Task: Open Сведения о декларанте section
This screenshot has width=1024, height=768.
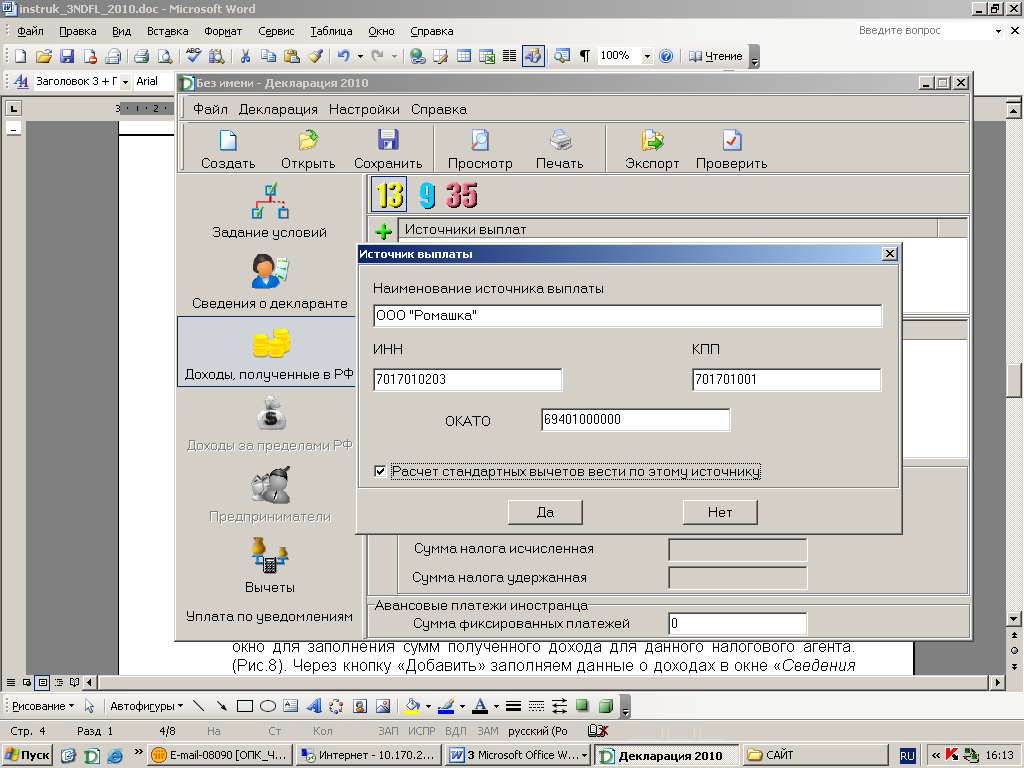Action: [269, 282]
